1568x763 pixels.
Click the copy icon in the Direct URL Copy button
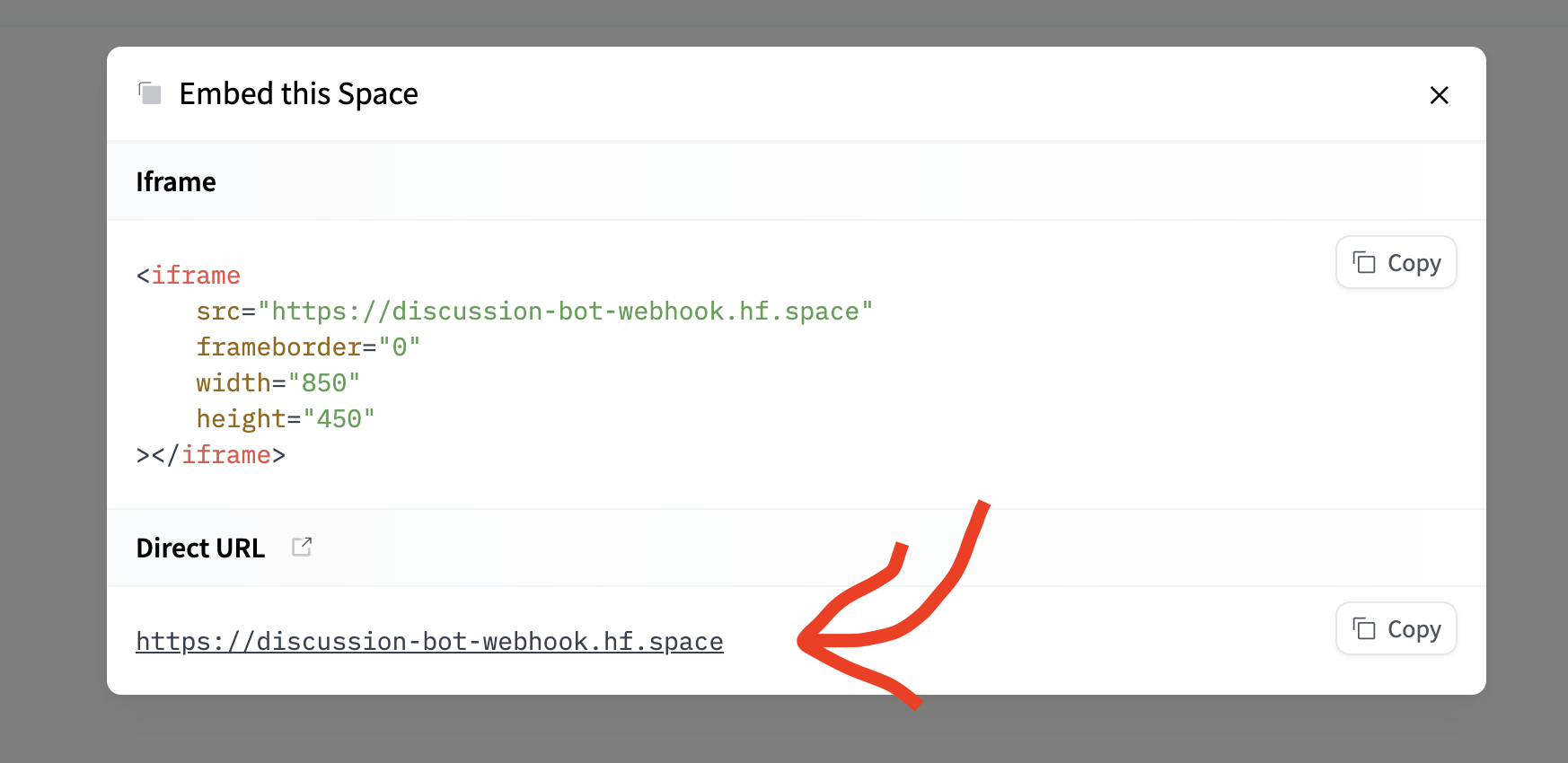point(1364,628)
